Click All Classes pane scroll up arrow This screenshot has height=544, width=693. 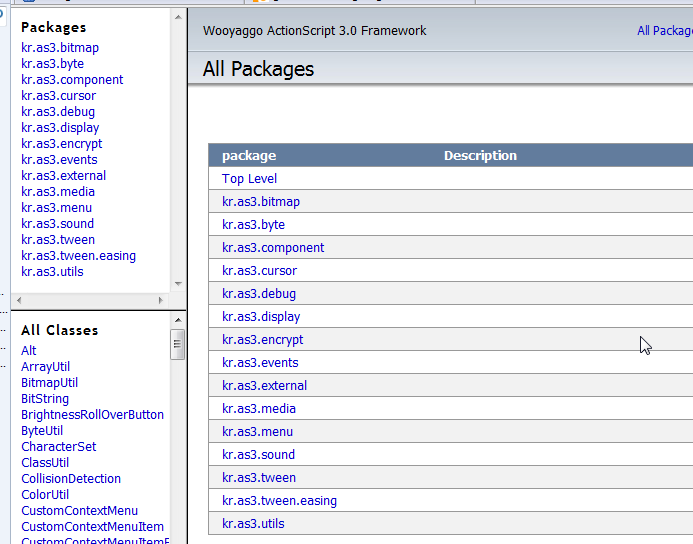pos(178,320)
